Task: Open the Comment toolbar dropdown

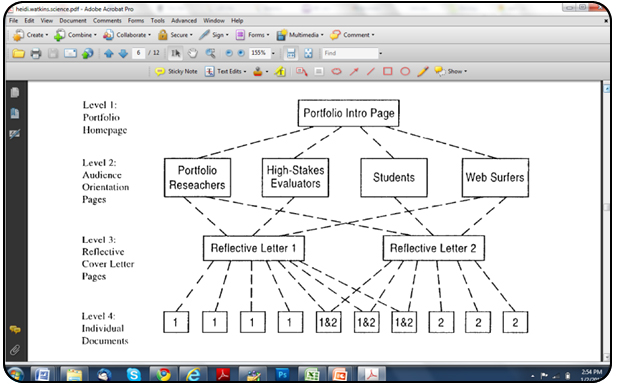Action: tap(352, 35)
